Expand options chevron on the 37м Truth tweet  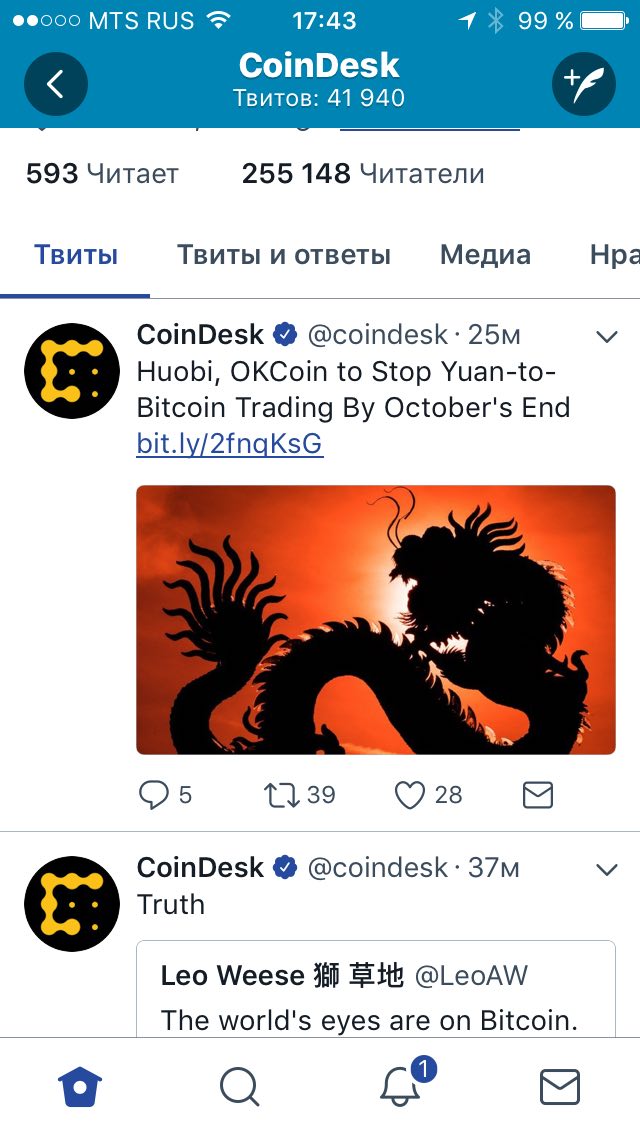[x=606, y=869]
